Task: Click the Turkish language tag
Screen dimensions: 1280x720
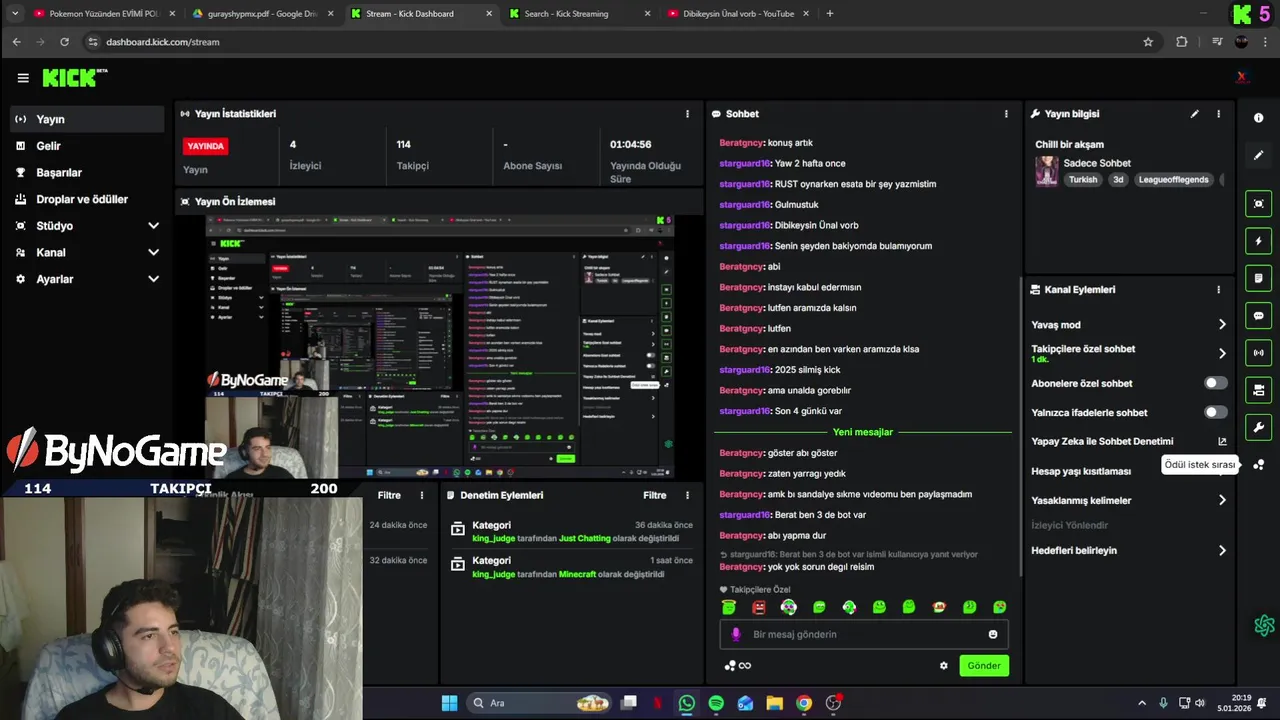Action: (1083, 180)
